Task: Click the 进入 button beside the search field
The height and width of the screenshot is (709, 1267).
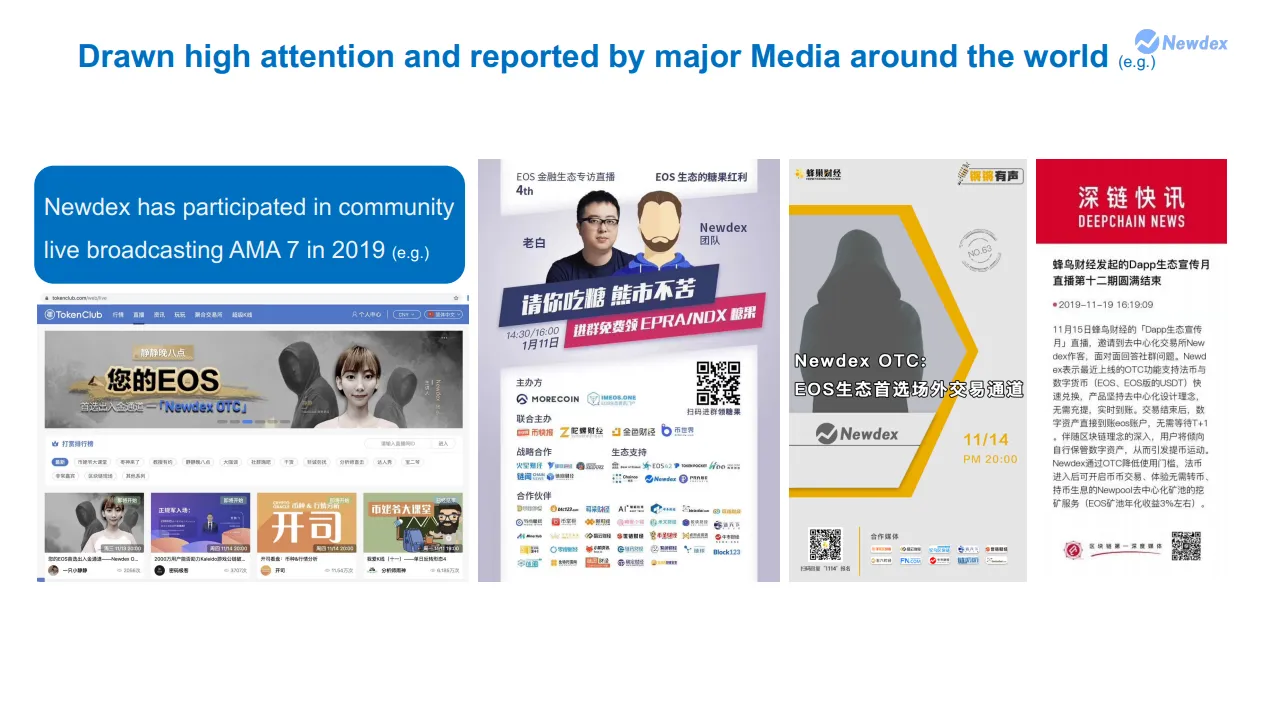Action: coord(444,443)
